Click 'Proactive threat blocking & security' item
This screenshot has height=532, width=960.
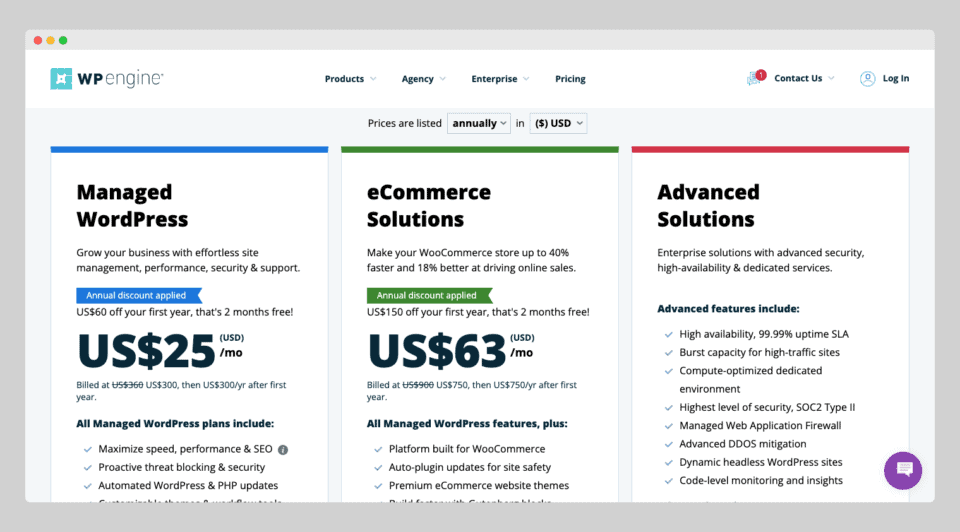pos(182,467)
